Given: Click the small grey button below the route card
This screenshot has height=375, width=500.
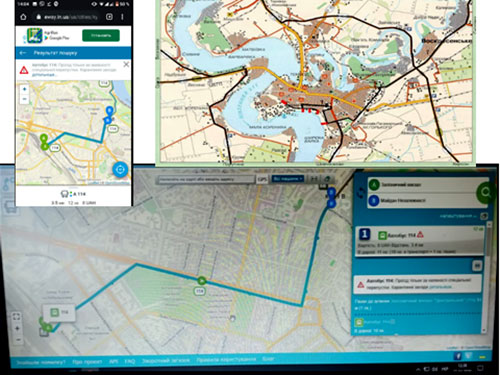Looking at the screenshot, I should (477, 266).
